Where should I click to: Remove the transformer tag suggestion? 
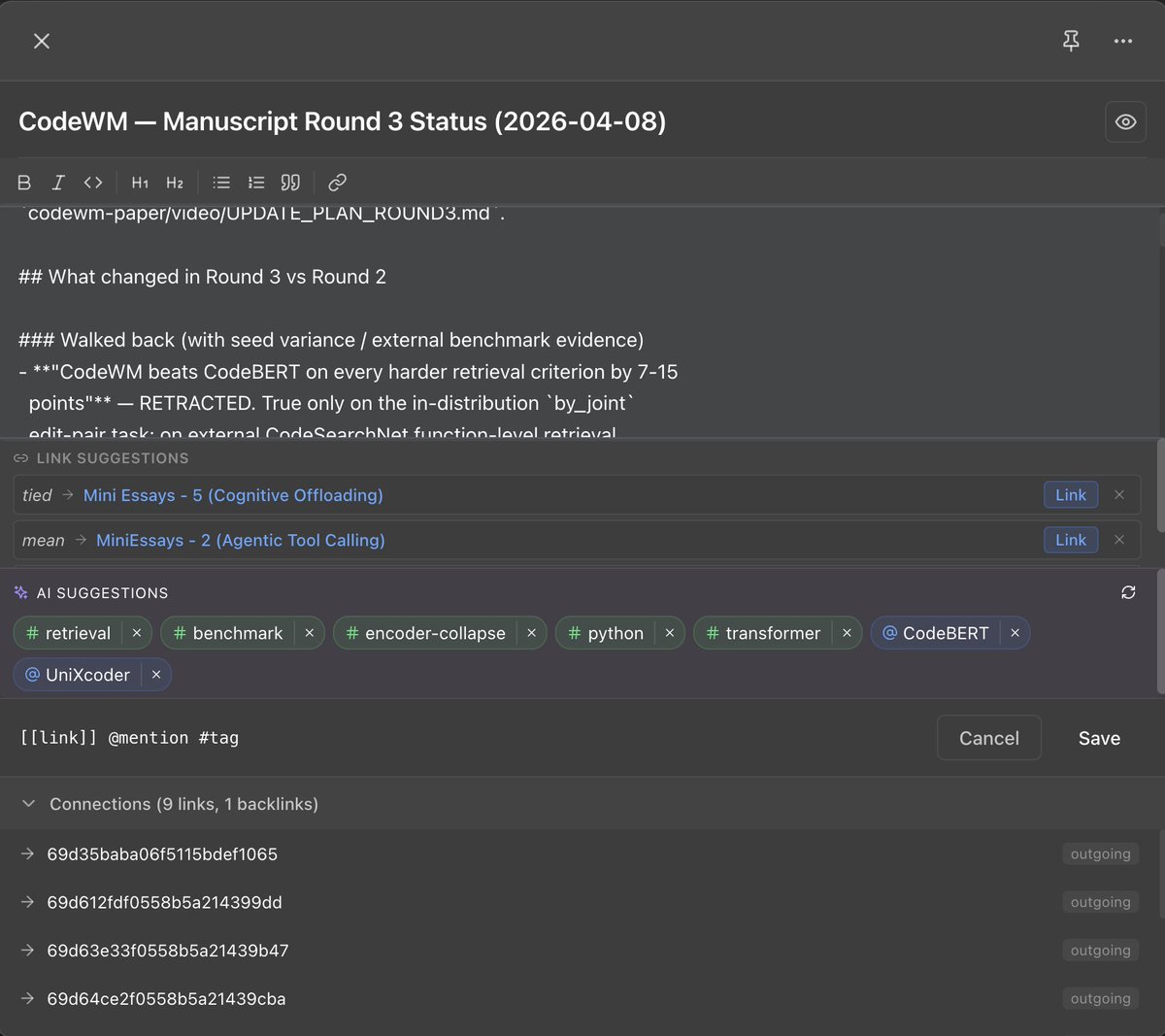pos(847,633)
